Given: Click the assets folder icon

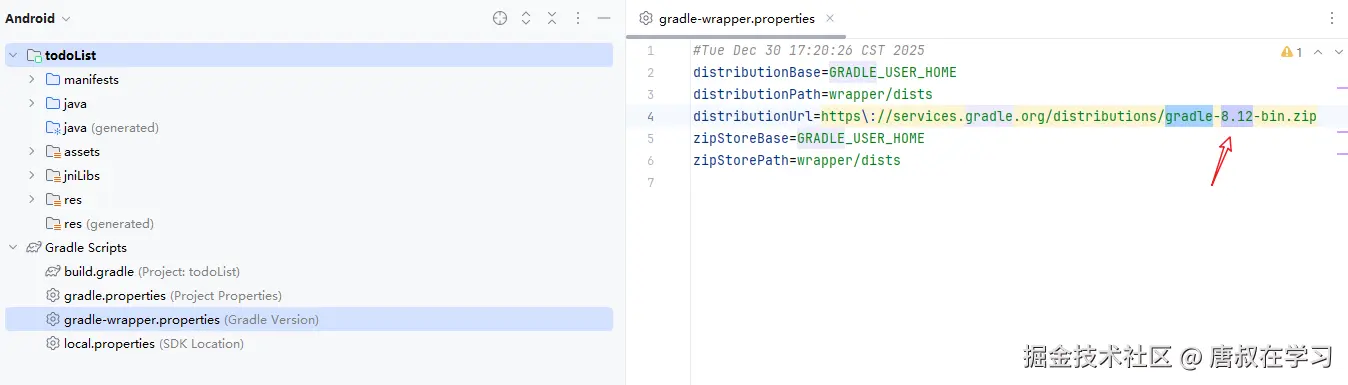Looking at the screenshot, I should (53, 151).
